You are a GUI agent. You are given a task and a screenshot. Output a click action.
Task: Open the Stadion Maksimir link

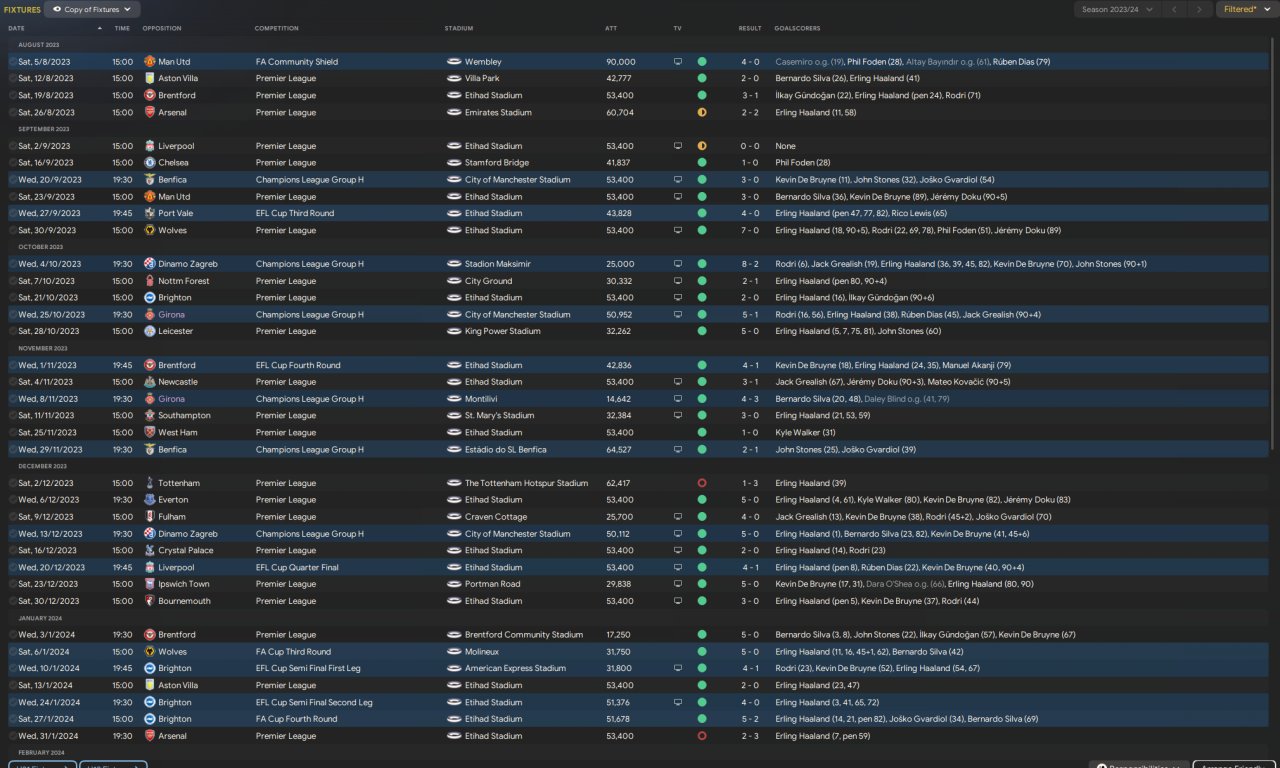[x=497, y=264]
